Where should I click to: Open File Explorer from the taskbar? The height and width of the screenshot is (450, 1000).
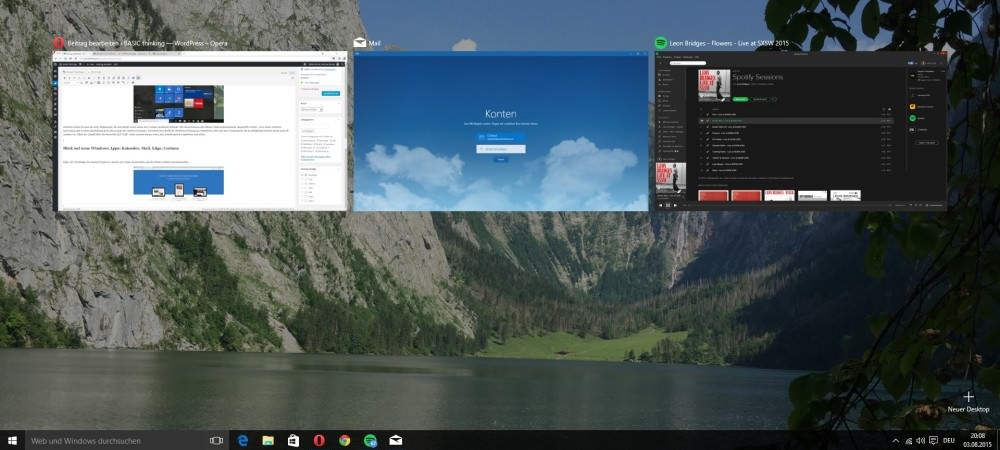pyautogui.click(x=268, y=440)
